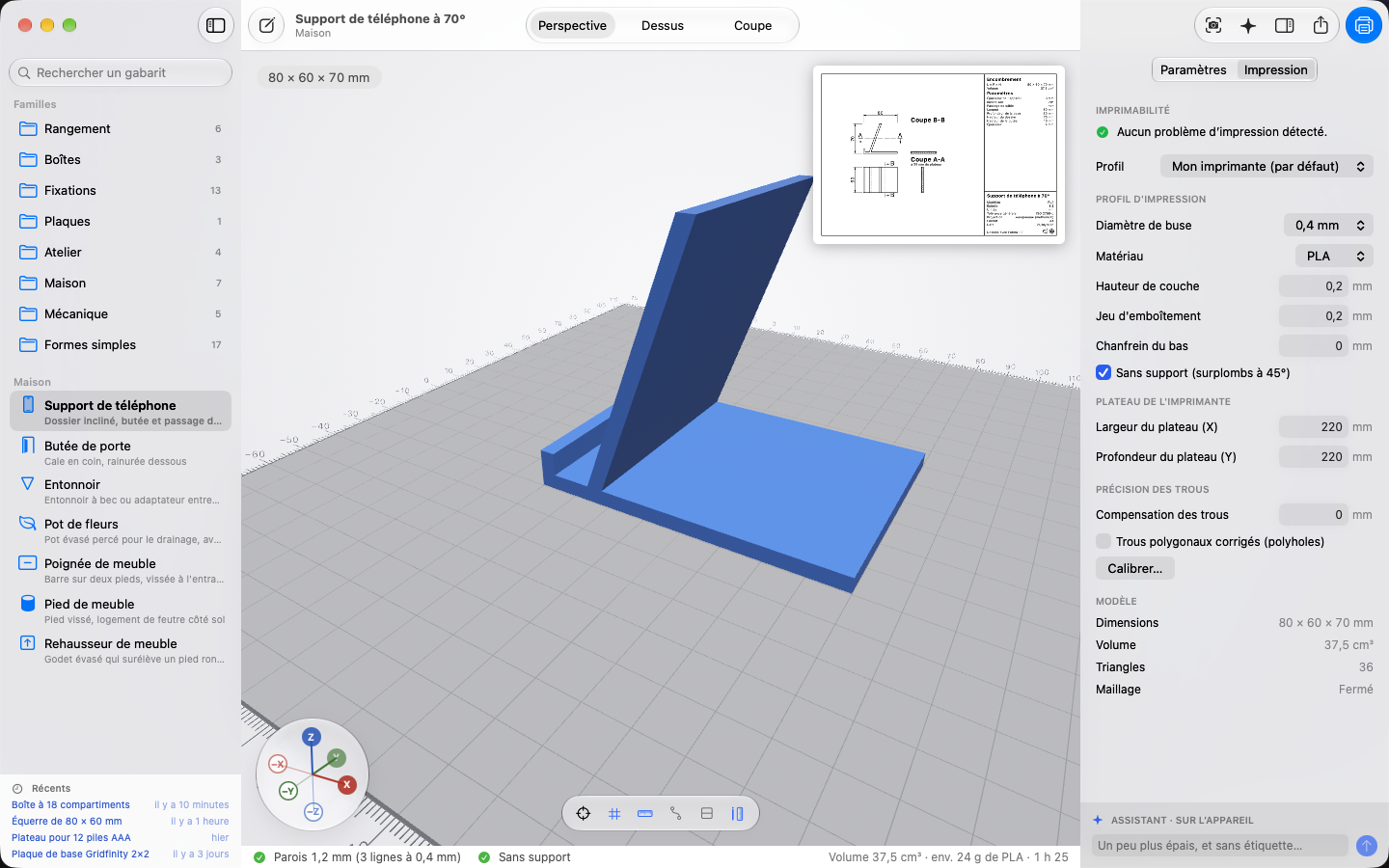This screenshot has width=1389, height=868.
Task: Click the blue printer button
Action: pos(1363,25)
